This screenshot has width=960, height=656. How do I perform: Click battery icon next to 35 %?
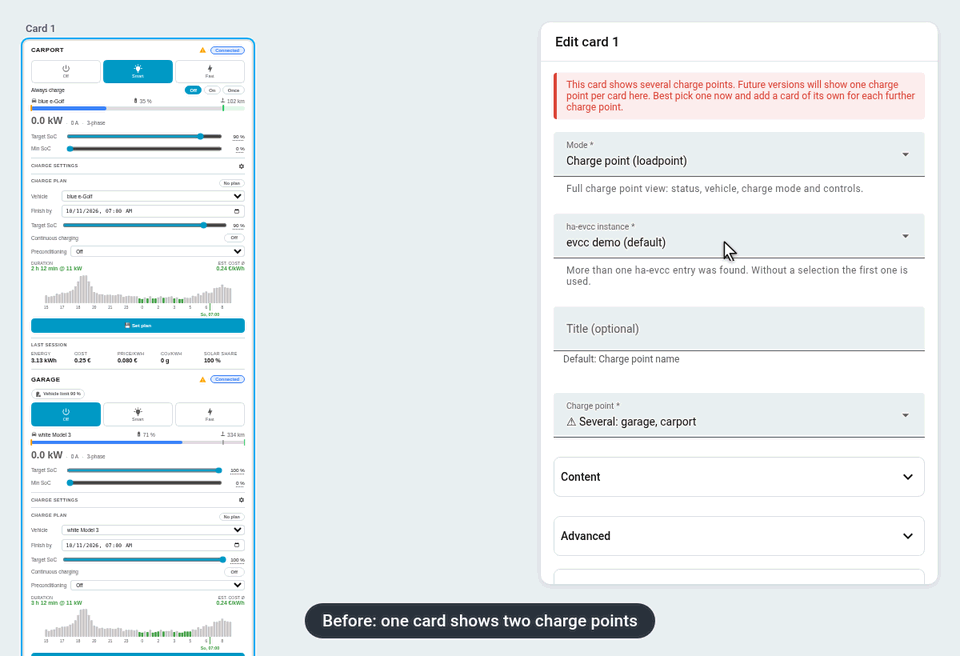coord(135,101)
